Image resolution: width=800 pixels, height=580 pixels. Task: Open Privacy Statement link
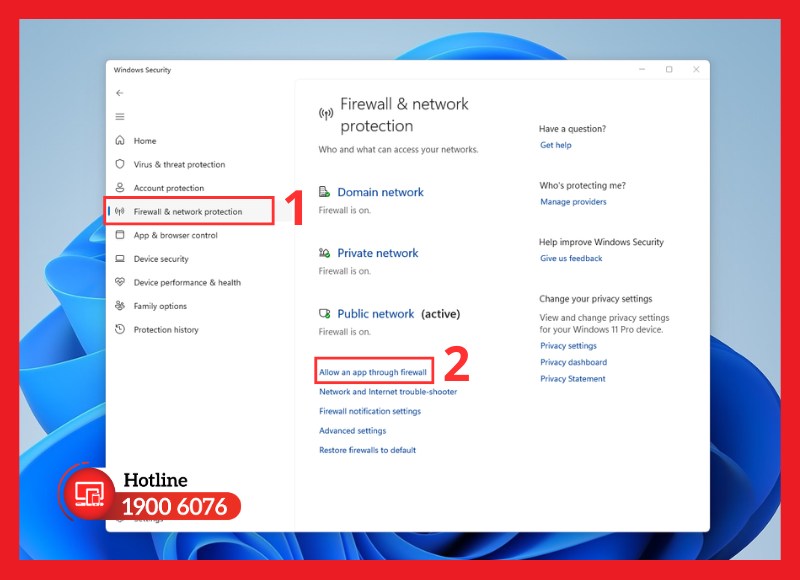tap(573, 378)
